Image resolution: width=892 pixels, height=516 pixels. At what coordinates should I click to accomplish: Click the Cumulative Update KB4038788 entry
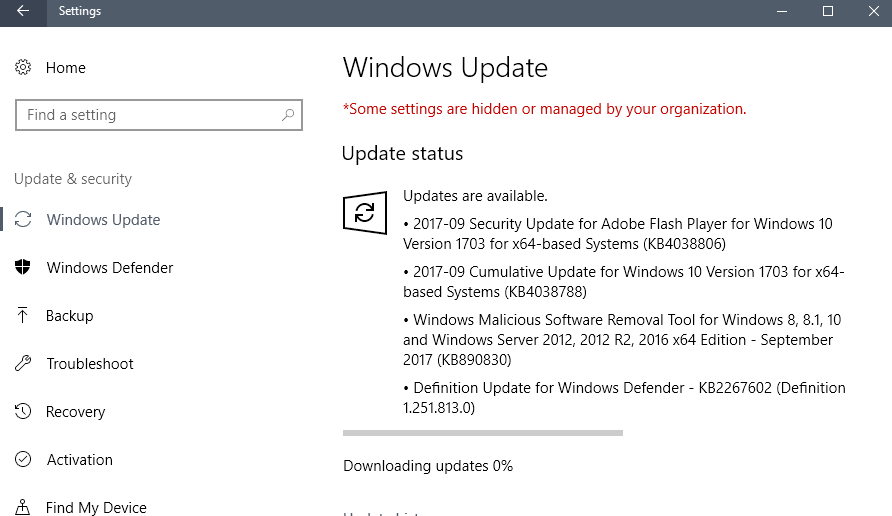[x=624, y=282]
